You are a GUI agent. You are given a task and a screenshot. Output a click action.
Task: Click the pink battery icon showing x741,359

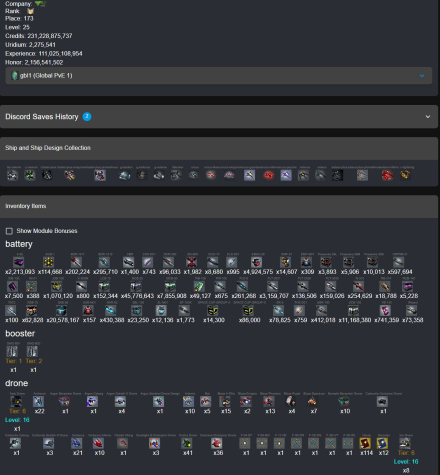point(385,310)
